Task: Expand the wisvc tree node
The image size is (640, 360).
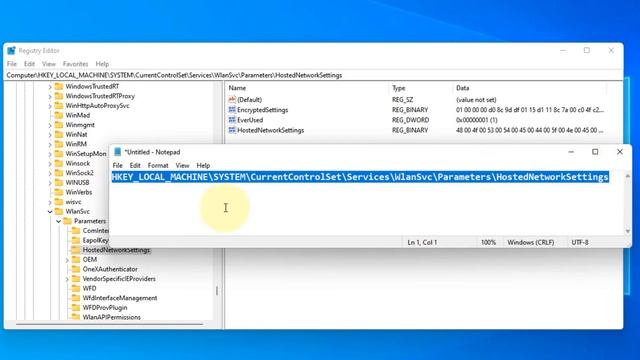Action: pyautogui.click(x=50, y=202)
